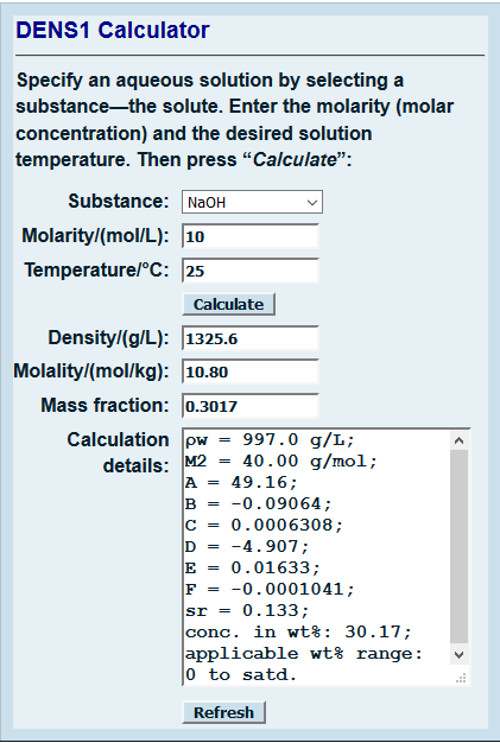Click the Refresh button
Screen dimensions: 500x743
[224, 712]
